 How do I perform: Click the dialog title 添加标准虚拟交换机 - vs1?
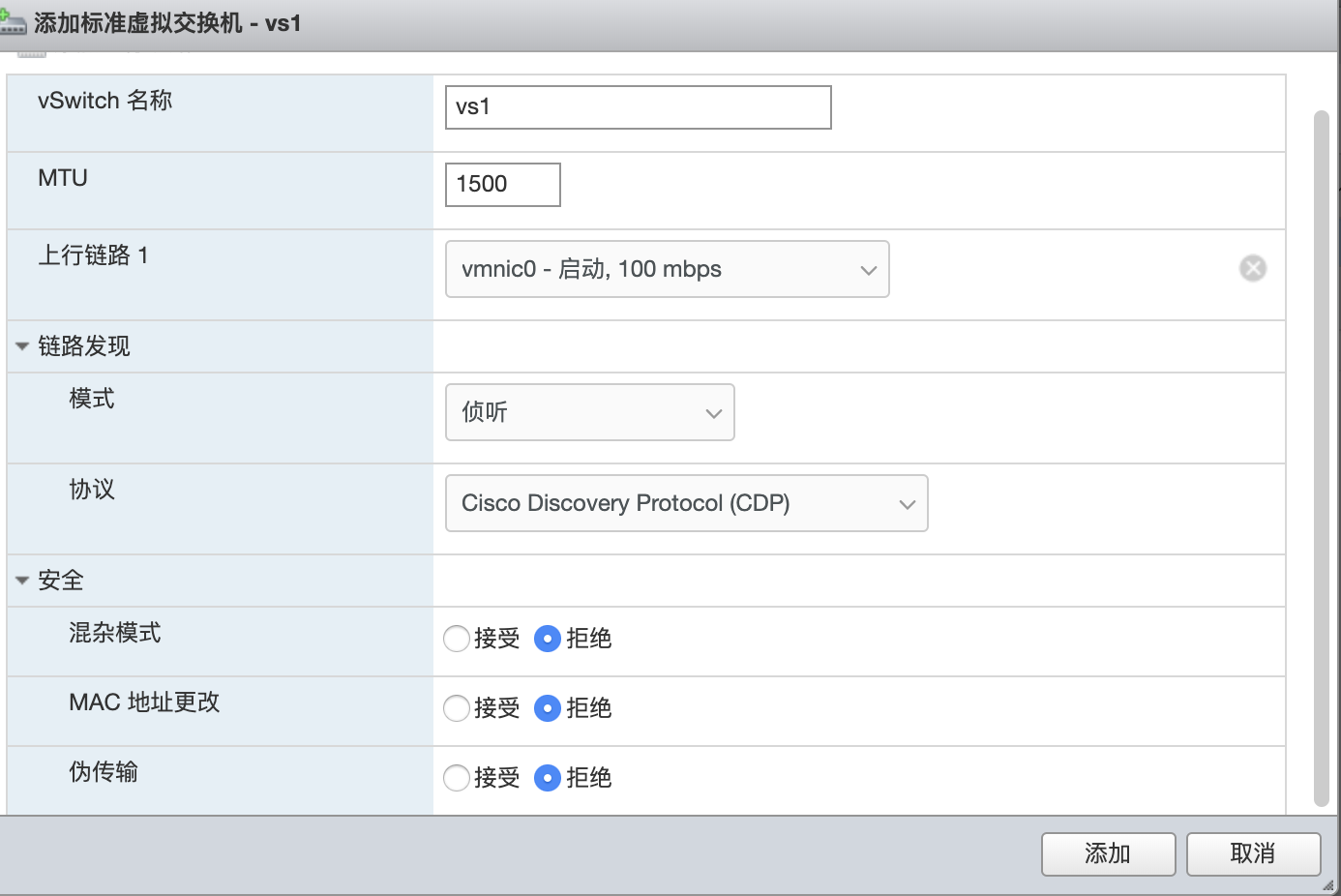point(167,23)
